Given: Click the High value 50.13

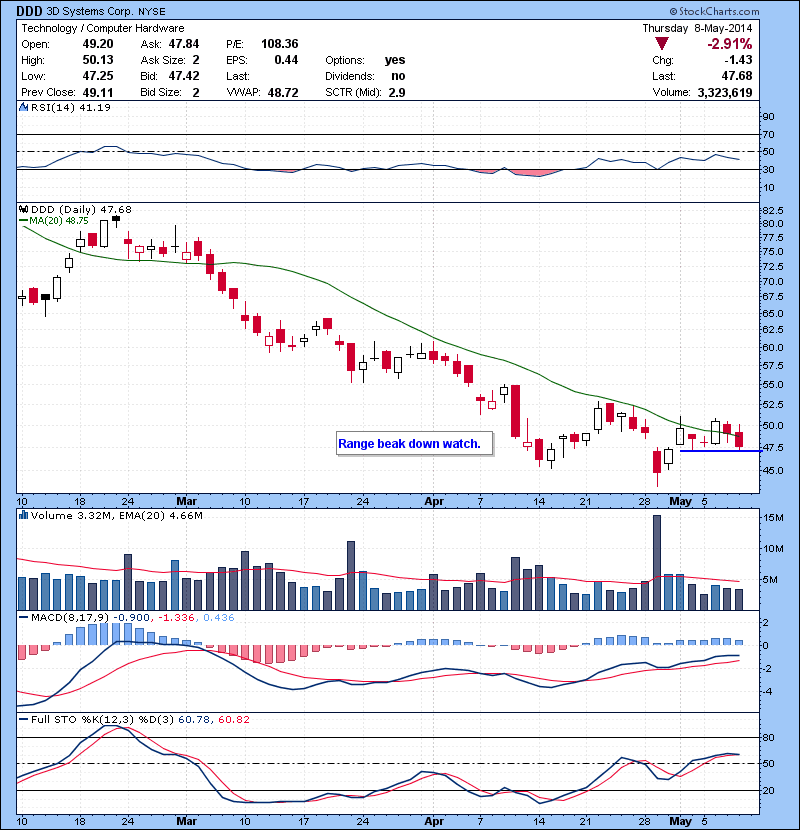Looking at the screenshot, I should [x=98, y=60].
